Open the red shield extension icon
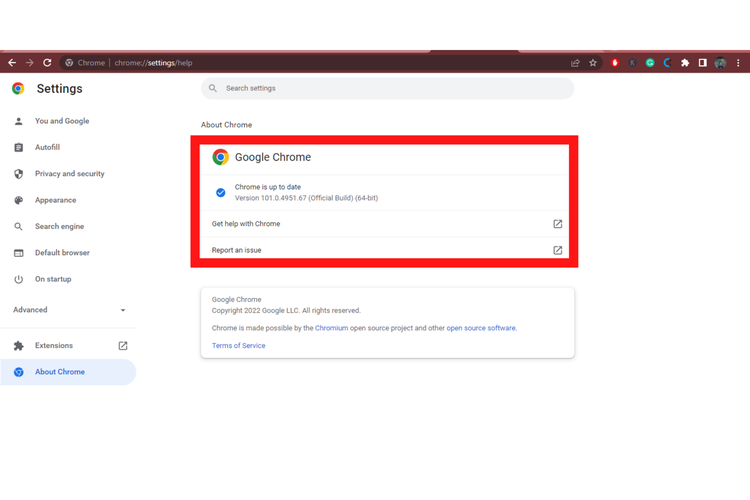 615,63
